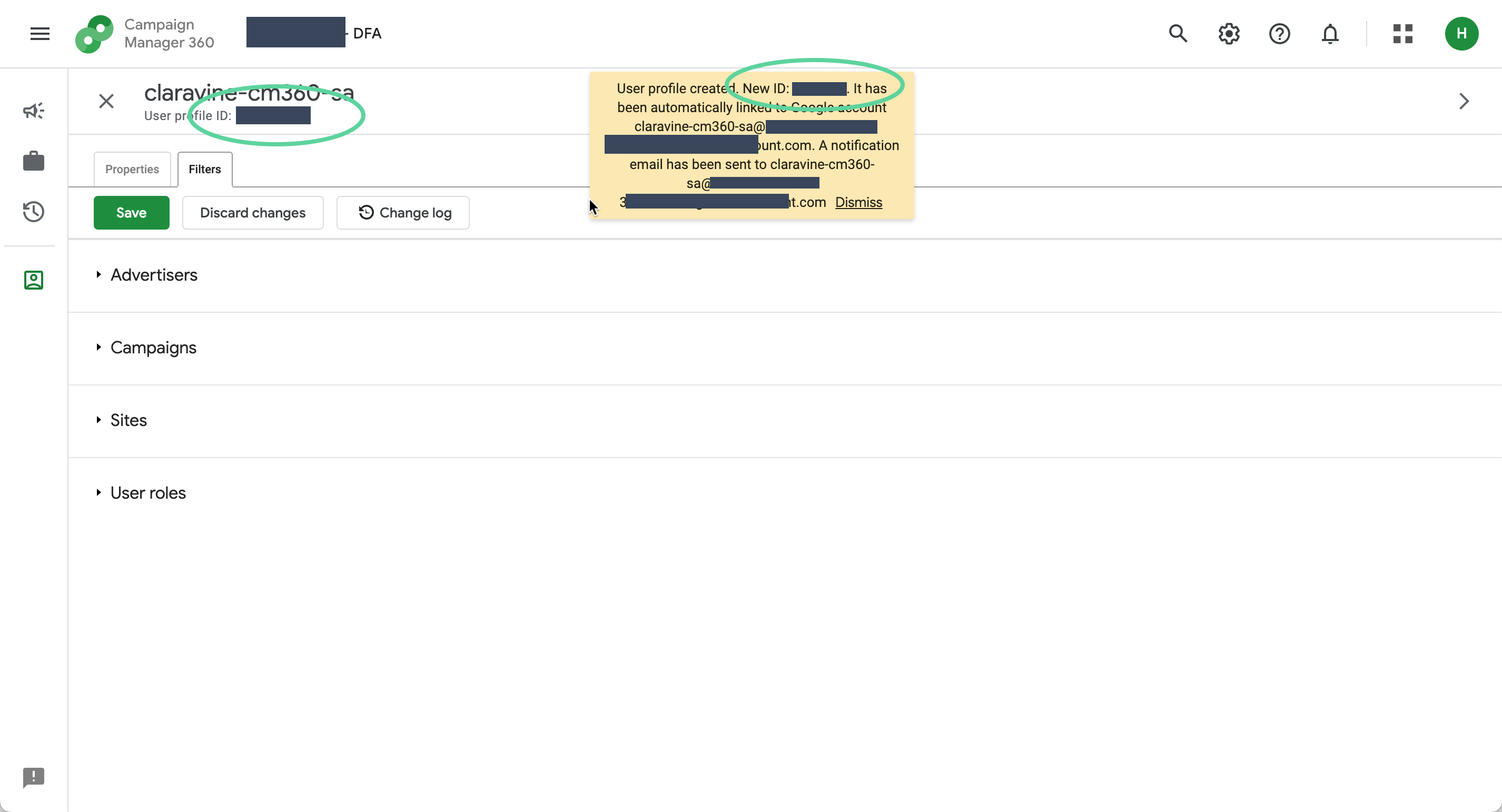Click the User profile ID label
The width and height of the screenshot is (1502, 812).
187,116
